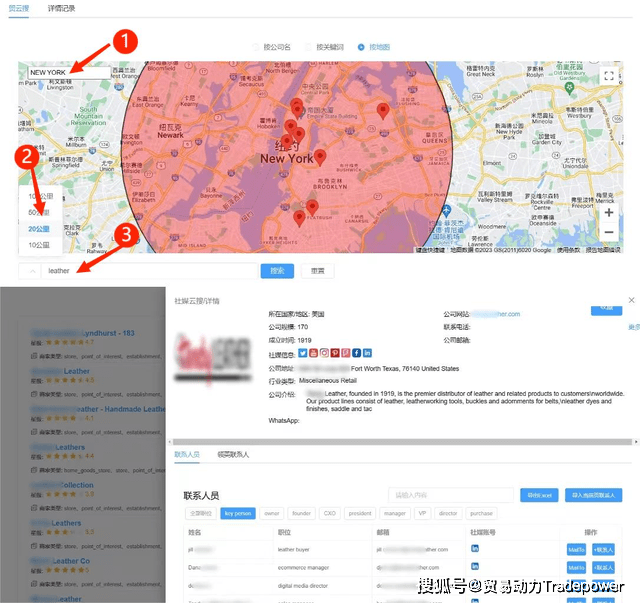640x603 pixels.
Task: Open the LinkedIn icon in company social row
Action: click(367, 353)
